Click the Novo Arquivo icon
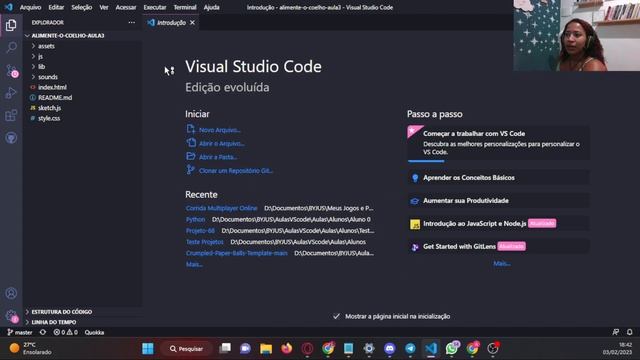640x360 pixels. 191,129
